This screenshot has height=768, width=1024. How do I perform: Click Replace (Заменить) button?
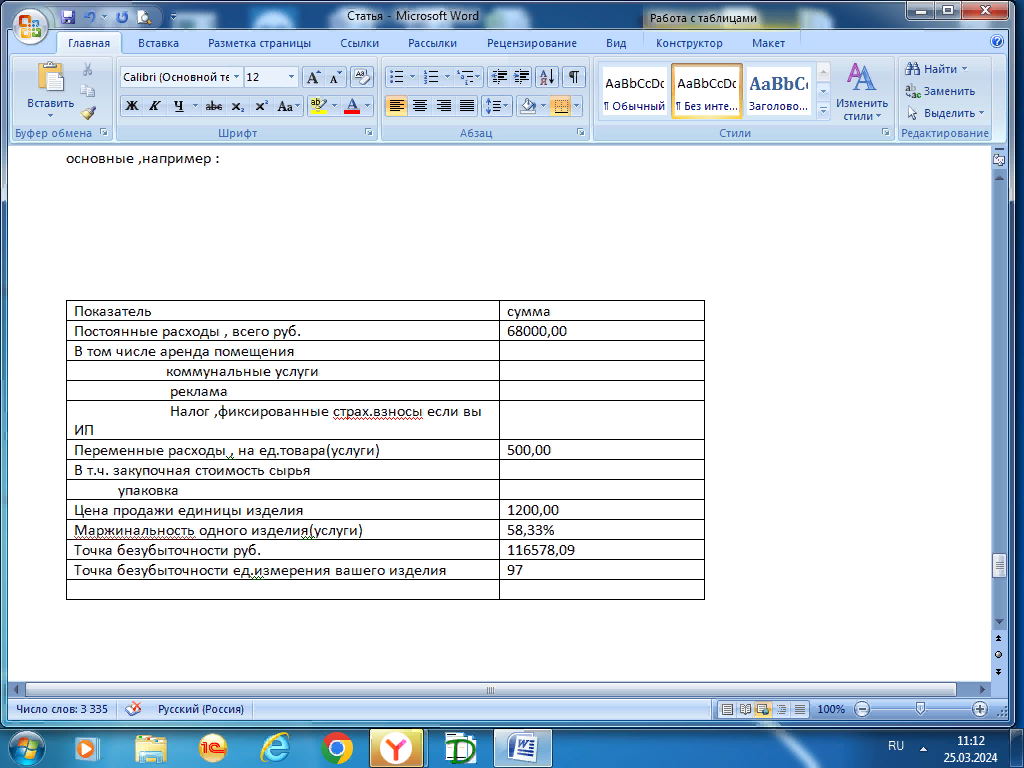[941, 91]
